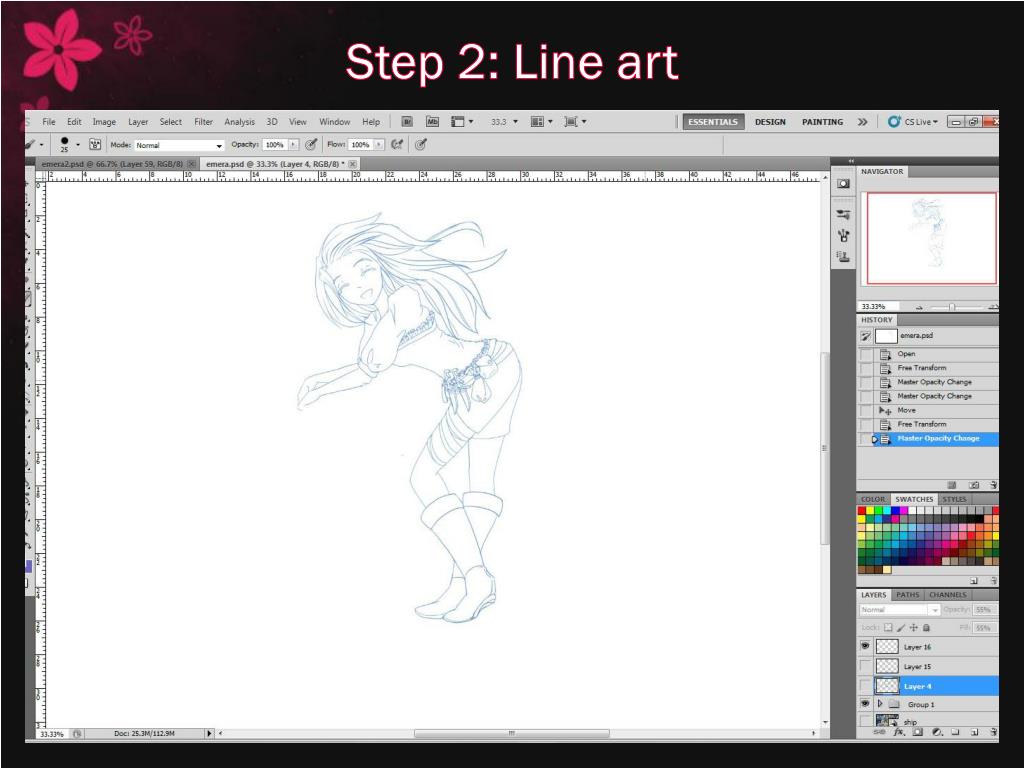Create a new snapshot in History panel

tap(974, 485)
